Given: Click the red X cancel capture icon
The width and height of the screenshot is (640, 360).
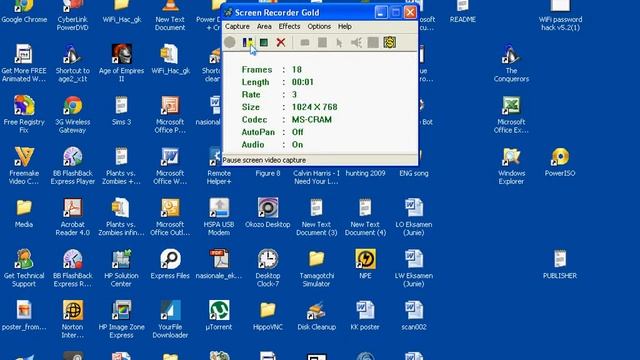Looking at the screenshot, I should (281, 42).
